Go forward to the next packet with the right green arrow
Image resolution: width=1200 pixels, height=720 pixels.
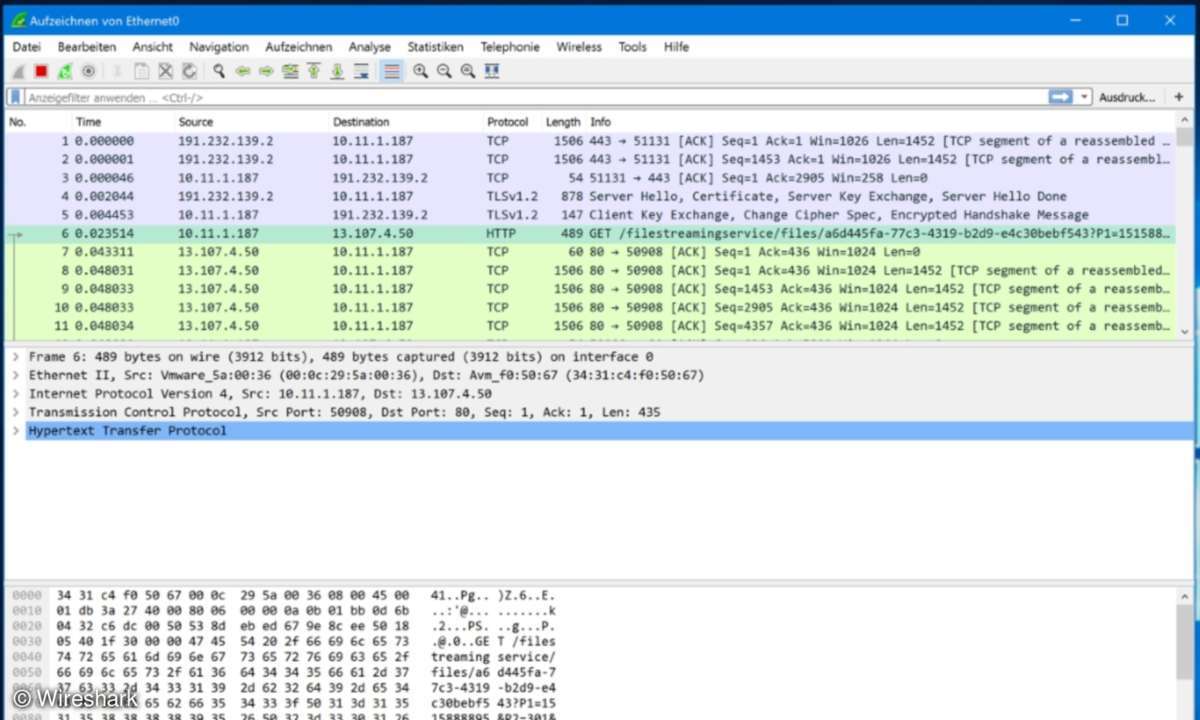click(266, 71)
